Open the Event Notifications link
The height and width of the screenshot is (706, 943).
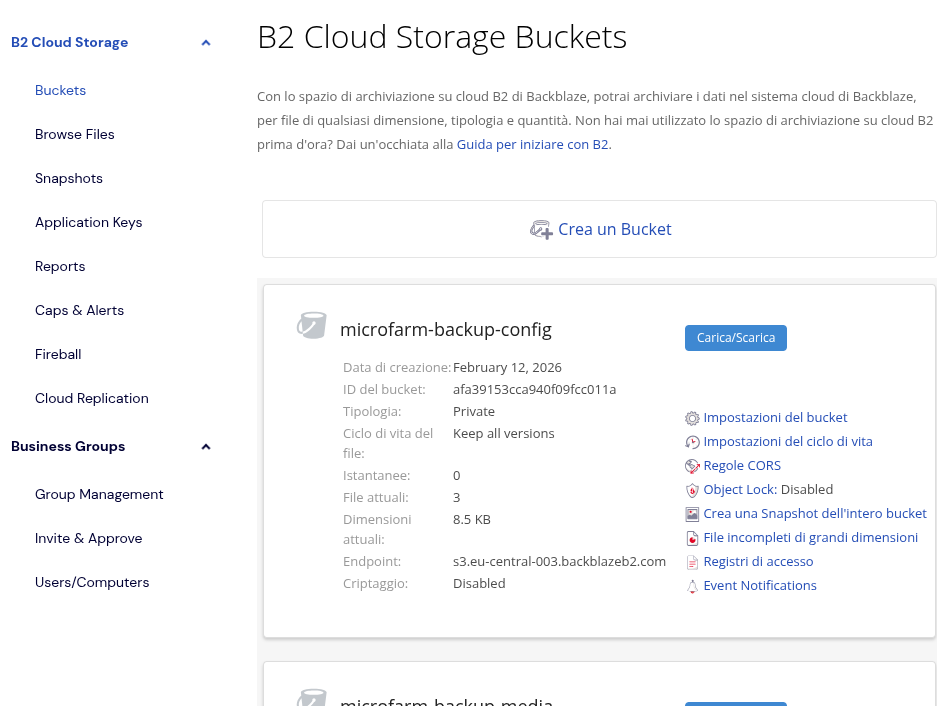[760, 586]
